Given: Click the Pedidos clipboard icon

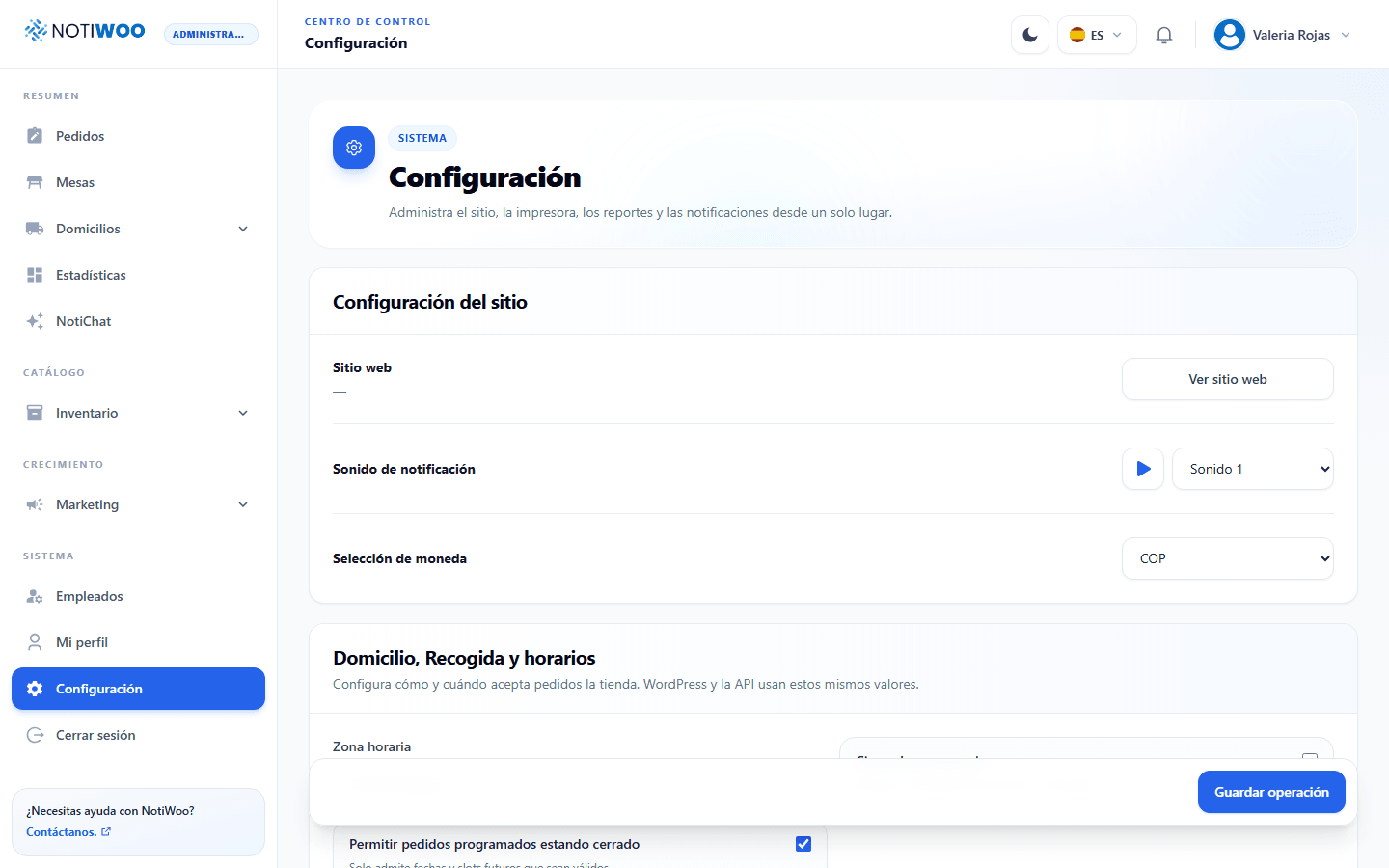Looking at the screenshot, I should 35,136.
